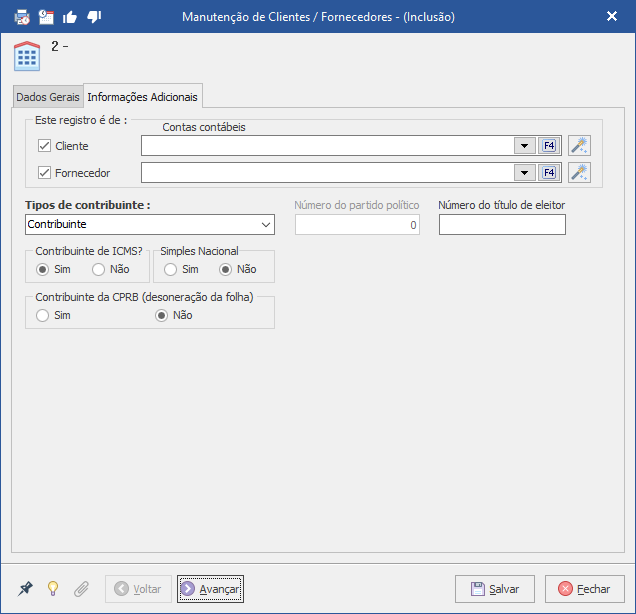
Task: Click the Salvar button
Action: (x=495, y=589)
